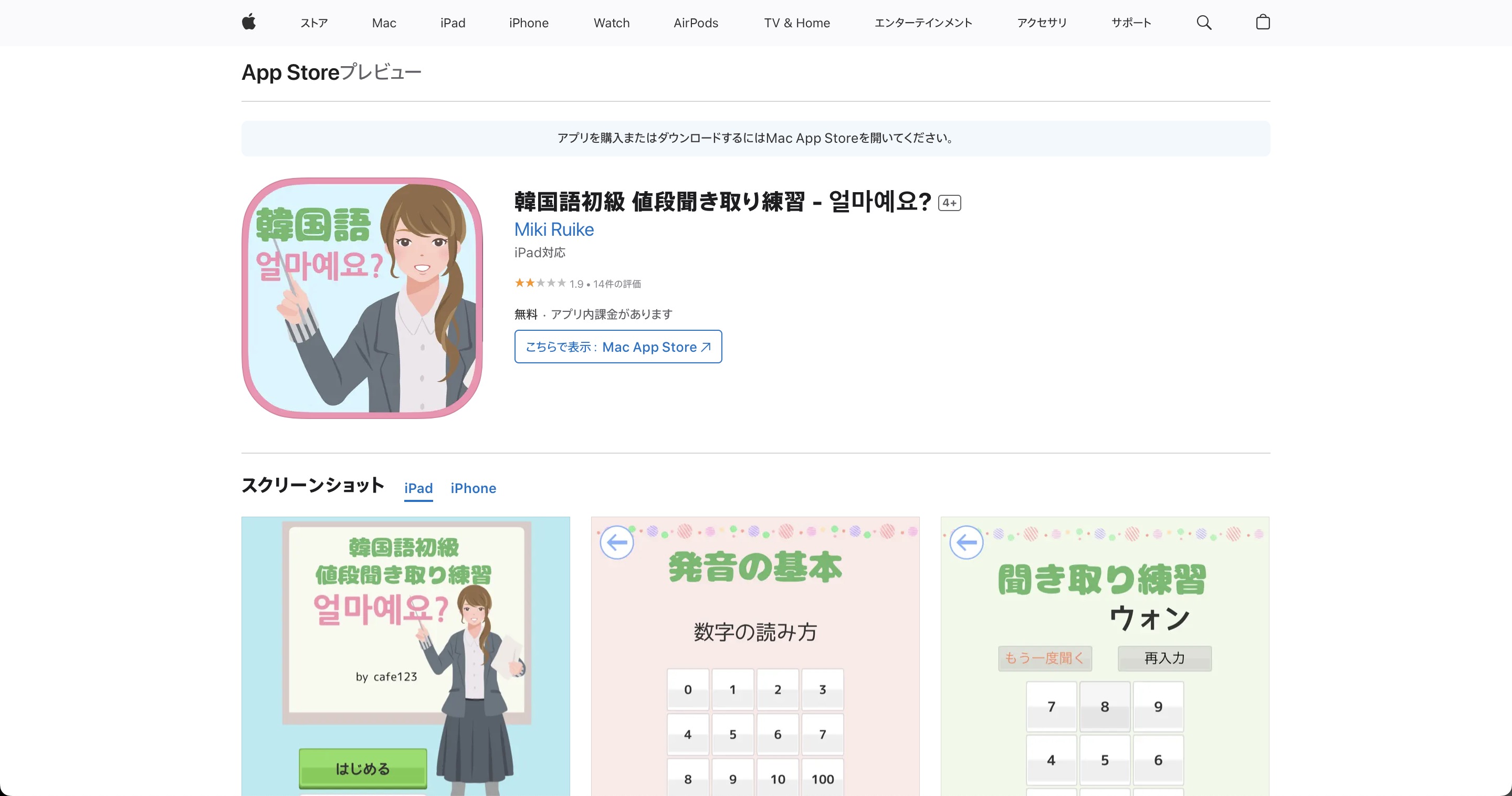Click the もう一度聞く button in third screenshot
This screenshot has height=796, width=1512.
(1045, 658)
